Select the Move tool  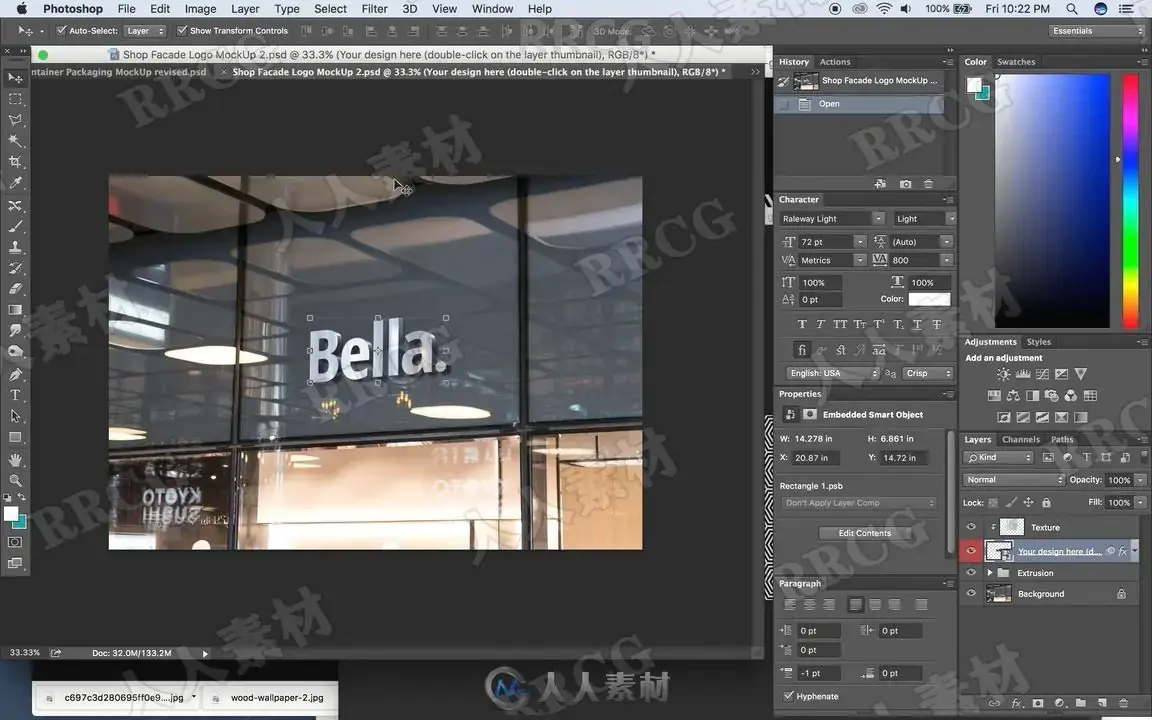15,77
